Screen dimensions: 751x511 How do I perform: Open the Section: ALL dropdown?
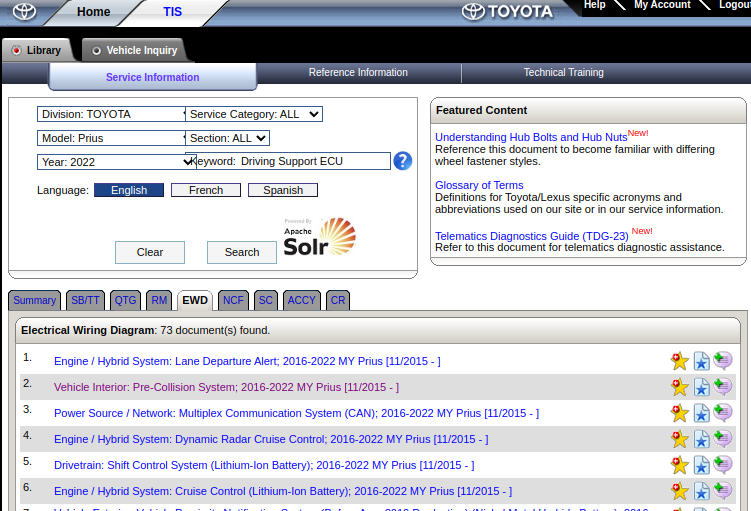228,138
